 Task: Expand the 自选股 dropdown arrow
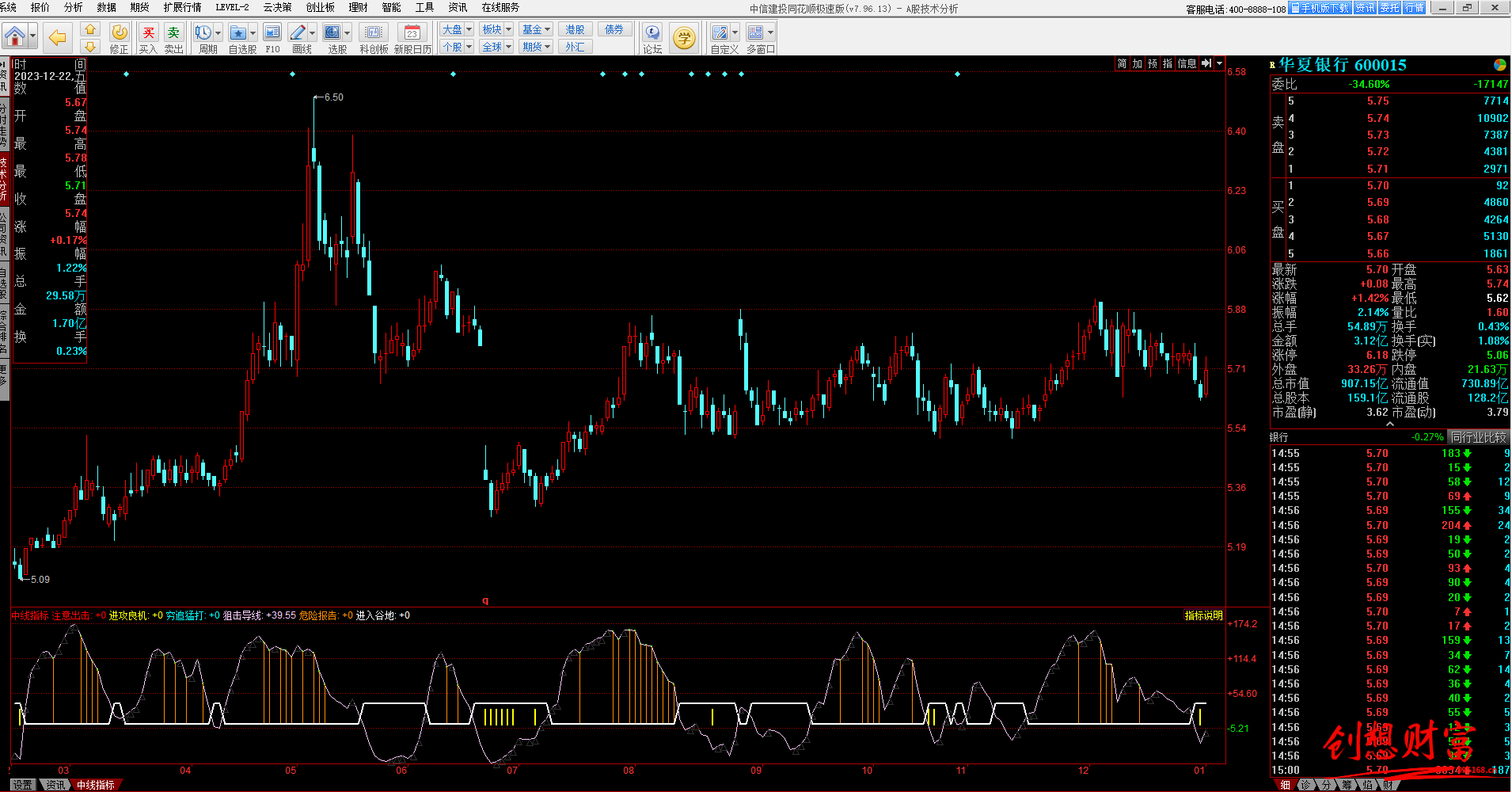[253, 33]
